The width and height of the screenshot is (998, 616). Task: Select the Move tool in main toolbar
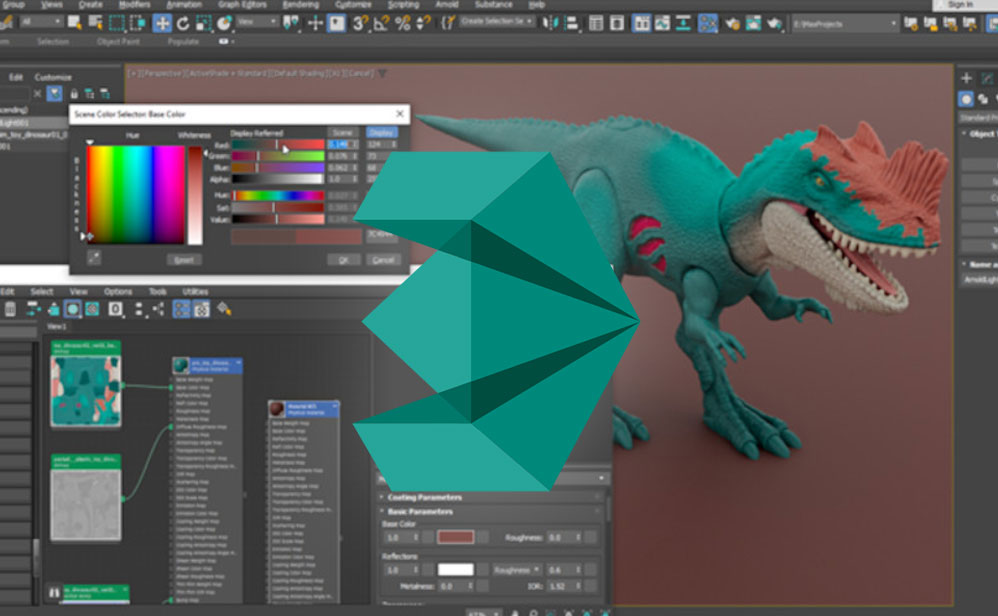pos(162,22)
